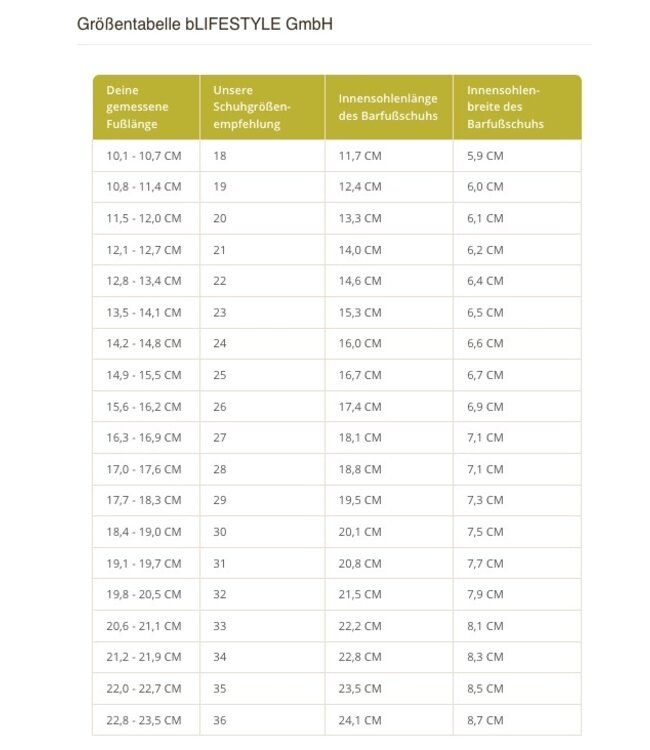Select the insole length cell "15,3 CM"
Image resolution: width=650 pixels, height=750 pixels.
tap(360, 312)
